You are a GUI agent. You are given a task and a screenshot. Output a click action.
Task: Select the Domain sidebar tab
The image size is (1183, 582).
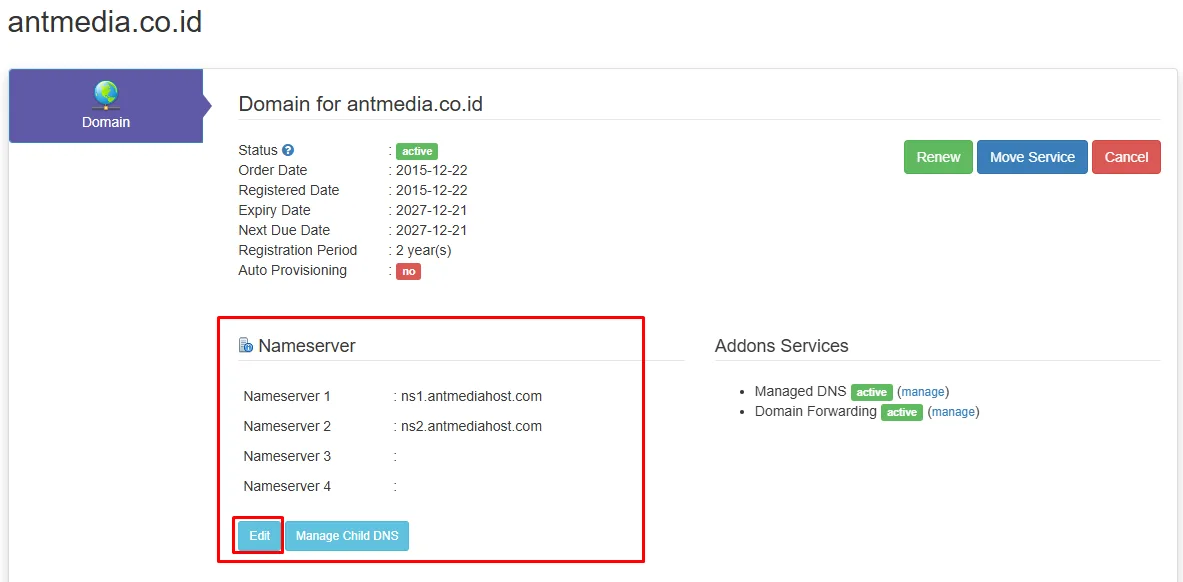coord(106,106)
